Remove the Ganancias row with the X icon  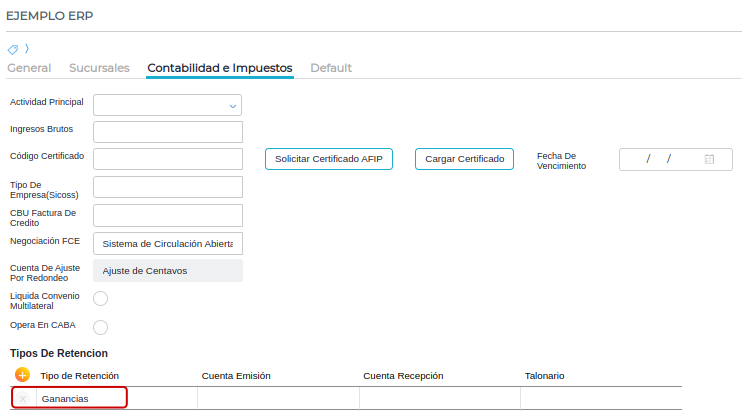coord(22,399)
